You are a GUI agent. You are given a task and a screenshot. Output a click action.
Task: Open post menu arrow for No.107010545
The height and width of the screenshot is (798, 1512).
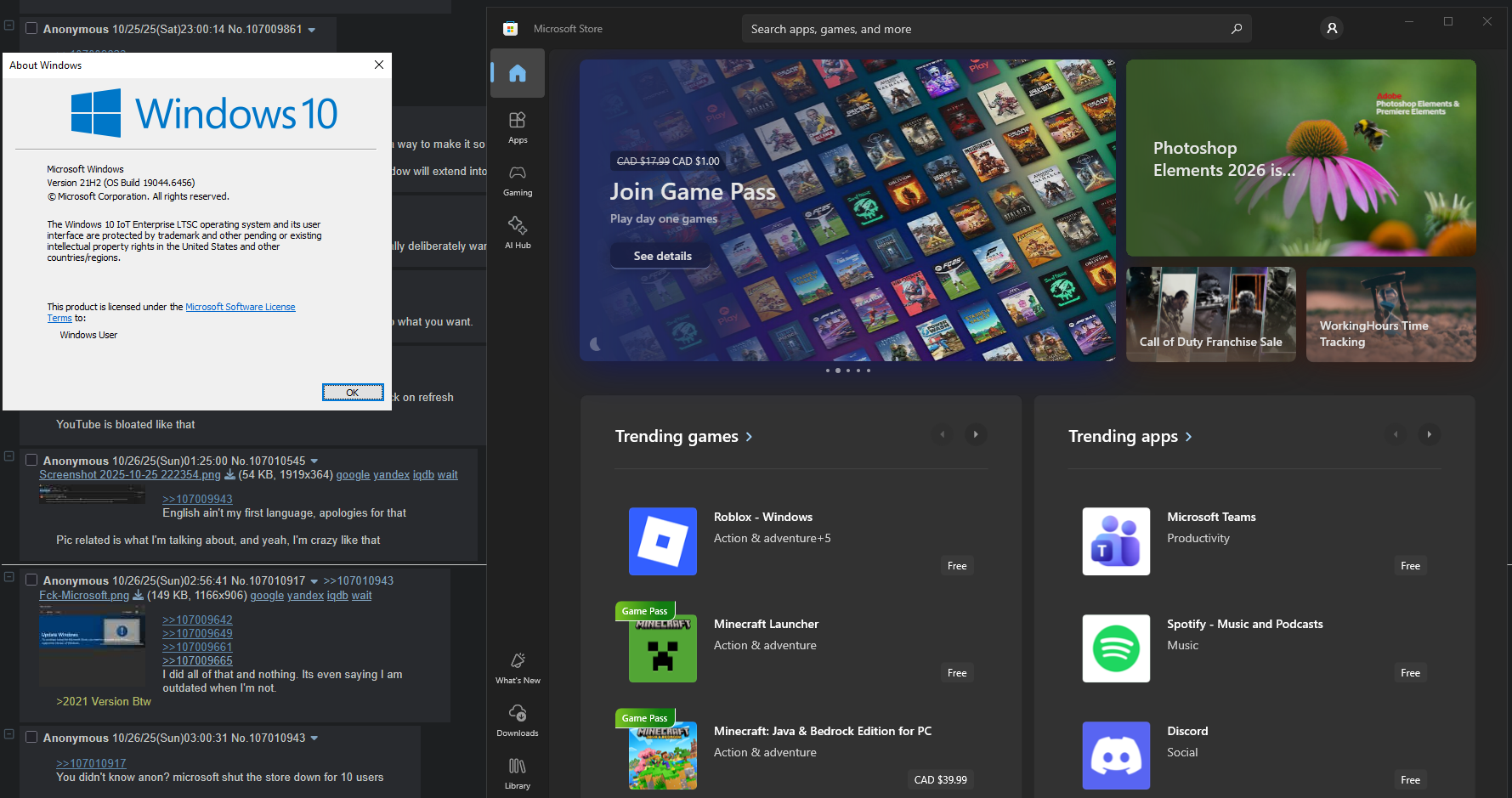click(x=314, y=461)
